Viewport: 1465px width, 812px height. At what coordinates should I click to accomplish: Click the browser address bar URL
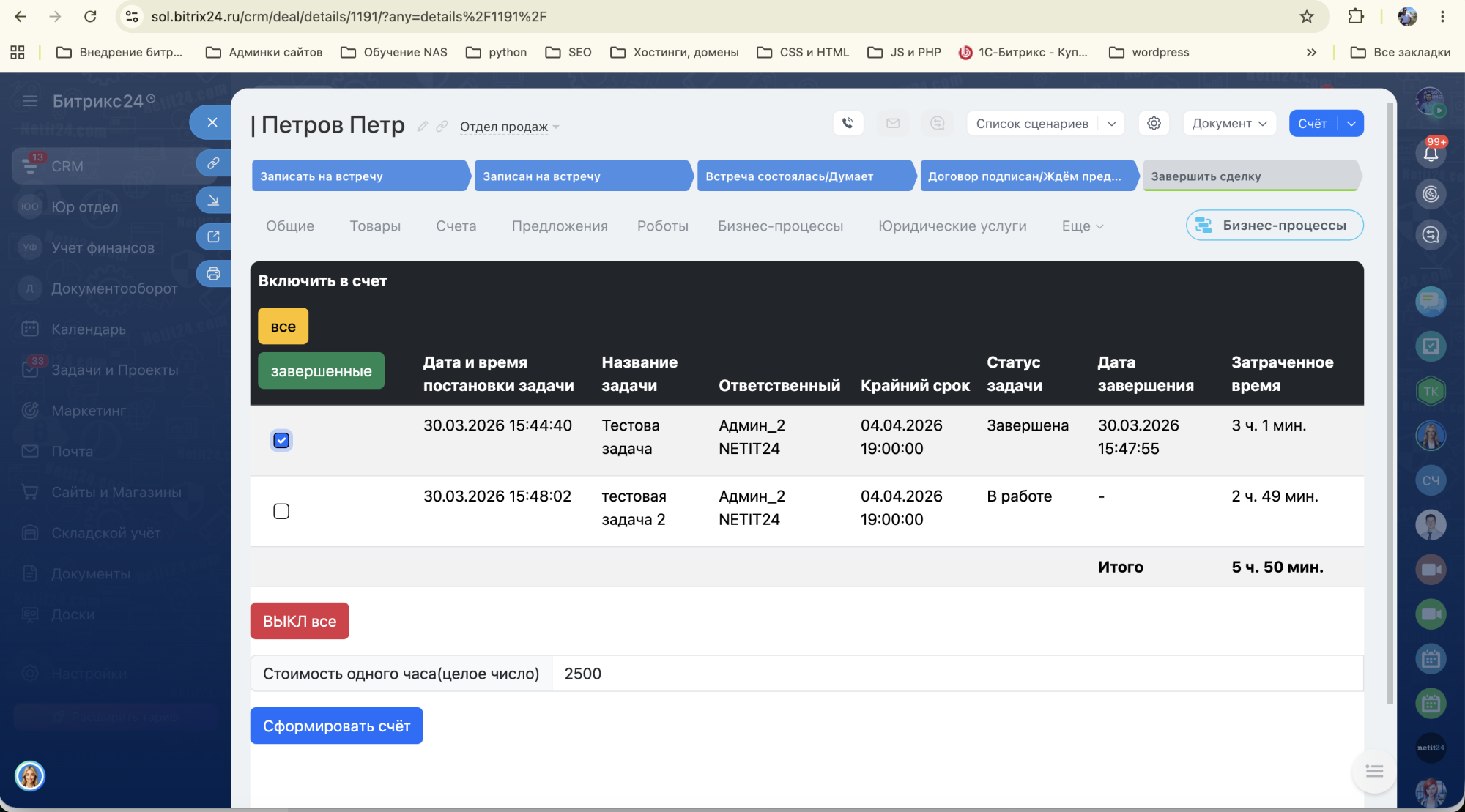(x=349, y=16)
